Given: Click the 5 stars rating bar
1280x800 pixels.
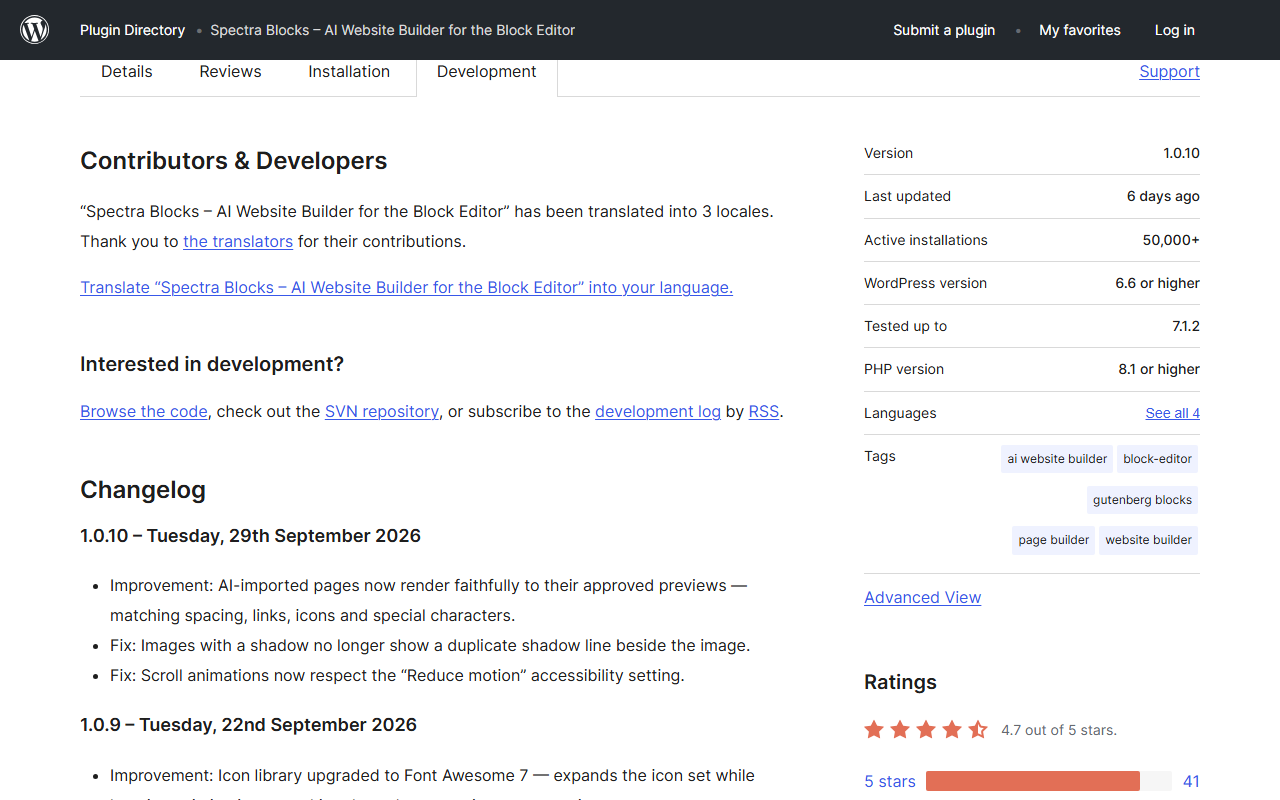Looking at the screenshot, I should [1048, 781].
